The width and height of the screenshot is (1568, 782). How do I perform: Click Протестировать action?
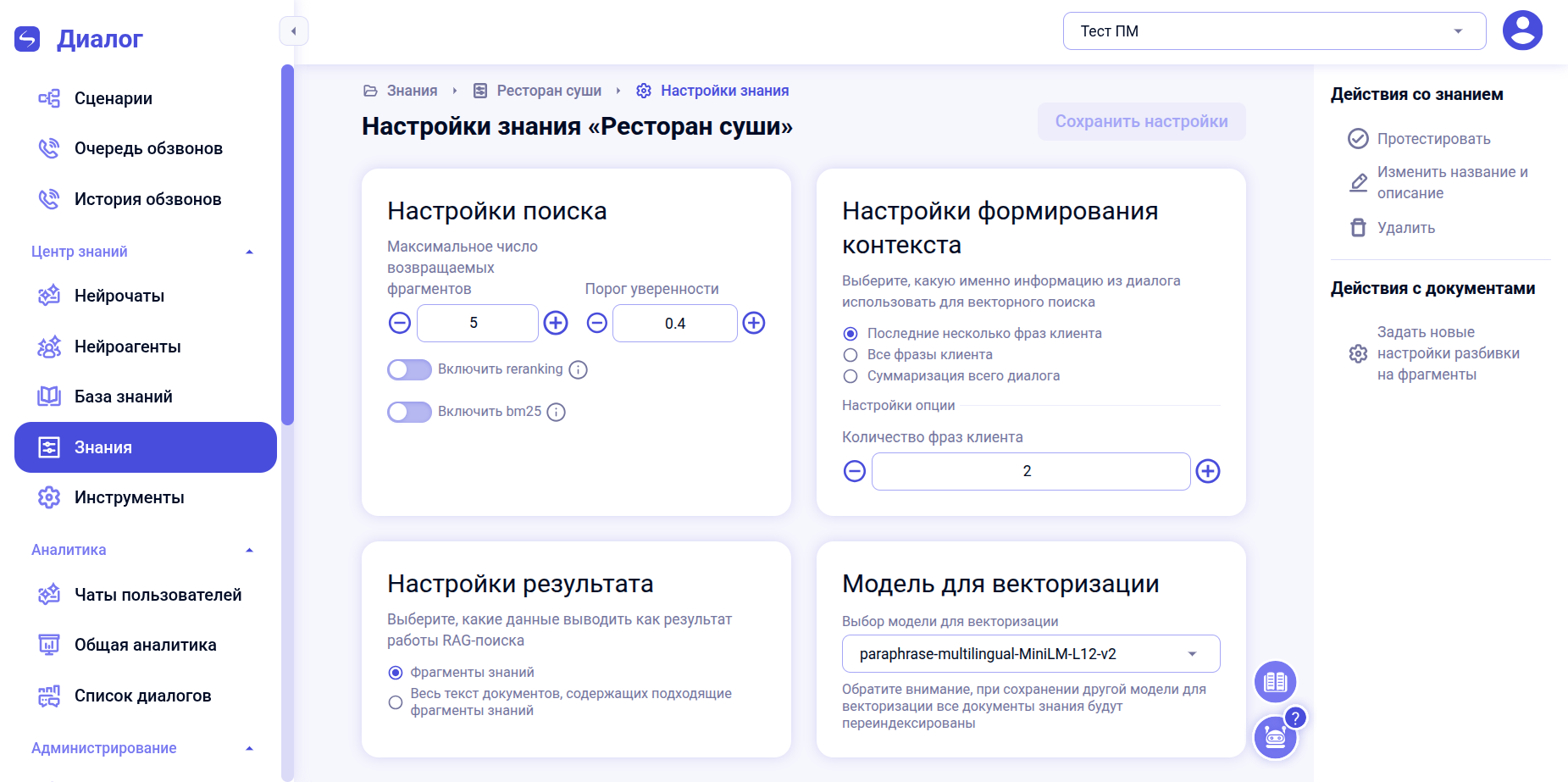click(x=1419, y=139)
